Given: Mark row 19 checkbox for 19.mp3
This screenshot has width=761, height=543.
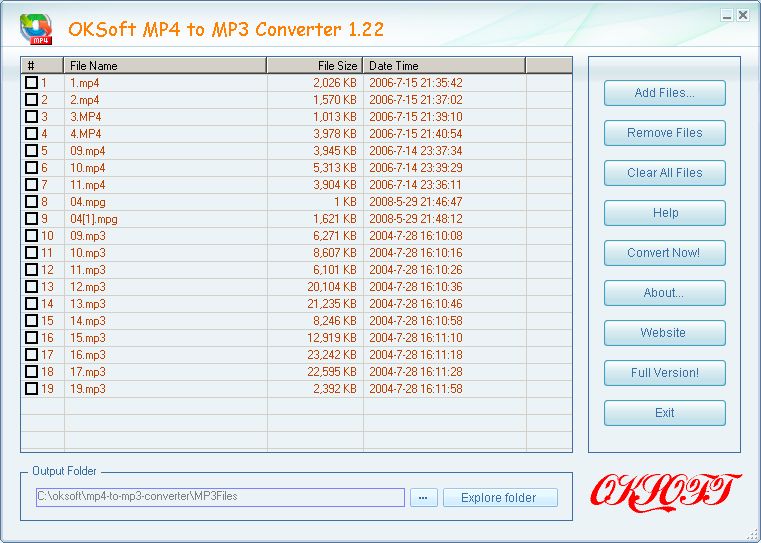Looking at the screenshot, I should (x=32, y=388).
